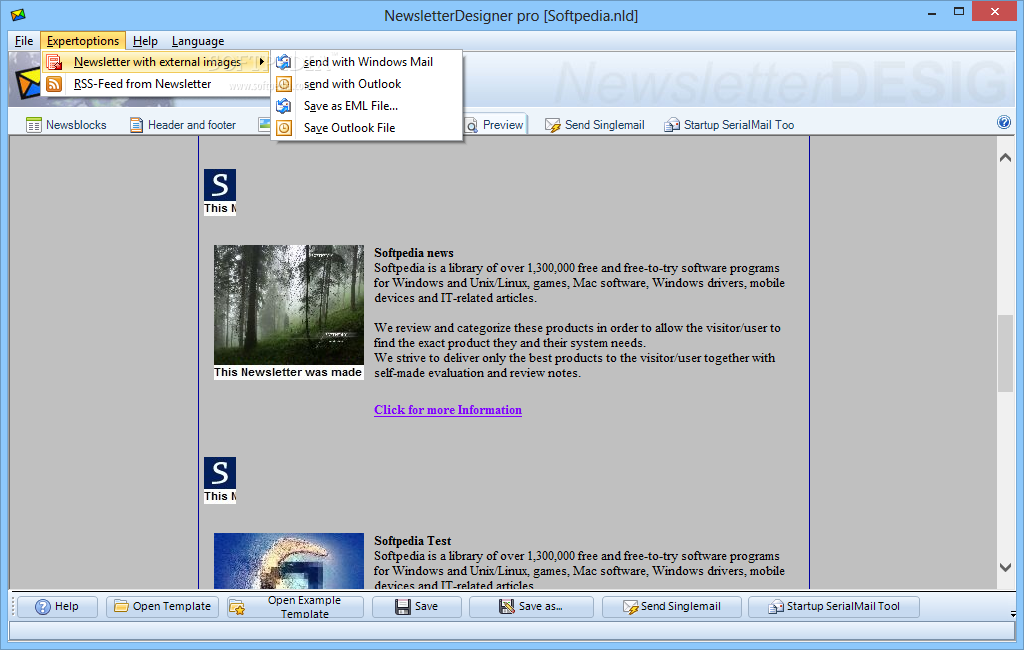Screen dimensions: 1024x650
Task: Click the Open Template folder icon
Action: click(121, 606)
